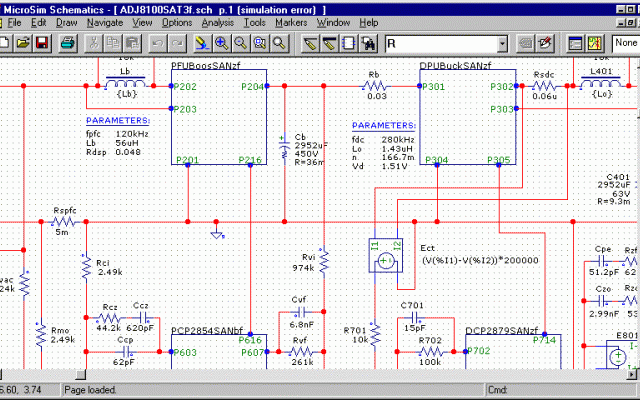The width and height of the screenshot is (640, 400).
Task: Click inside the part name field containing R
Action: (440, 43)
